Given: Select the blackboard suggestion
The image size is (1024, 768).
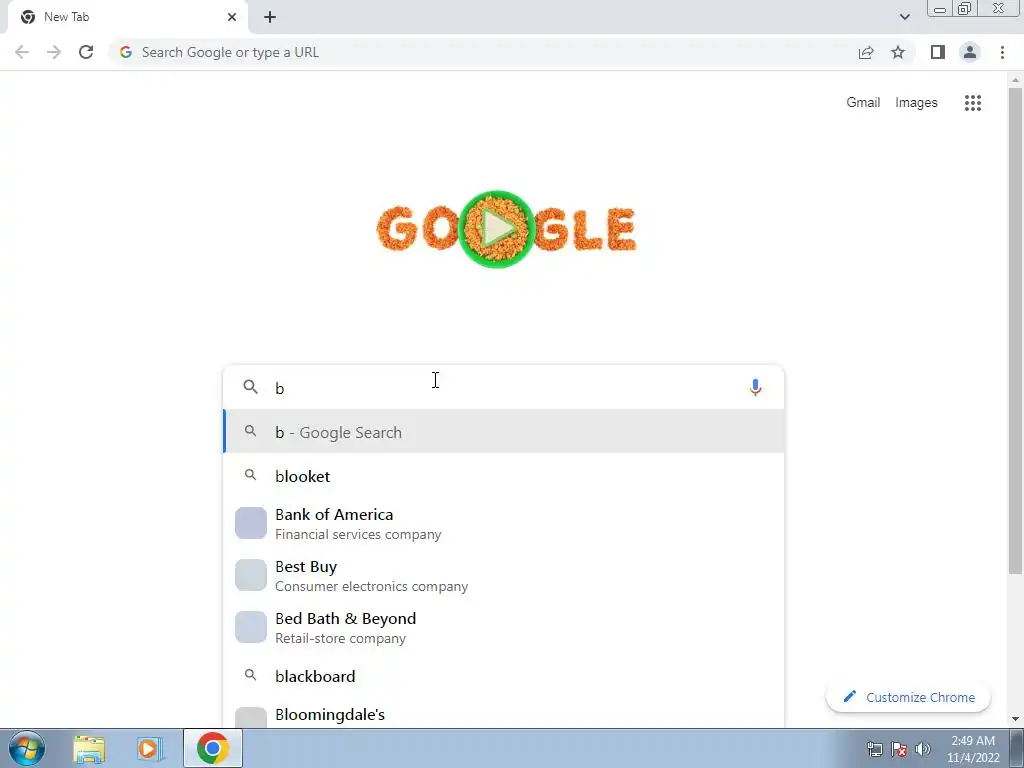Looking at the screenshot, I should click(x=503, y=676).
